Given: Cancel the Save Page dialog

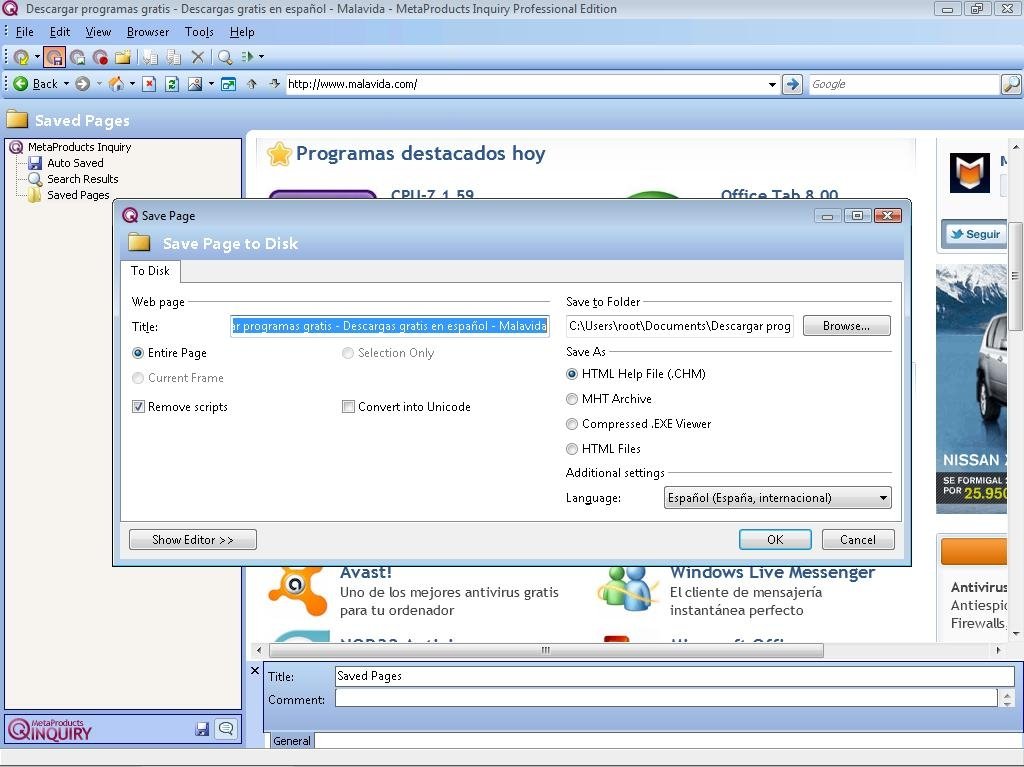Looking at the screenshot, I should pyautogui.click(x=857, y=540).
